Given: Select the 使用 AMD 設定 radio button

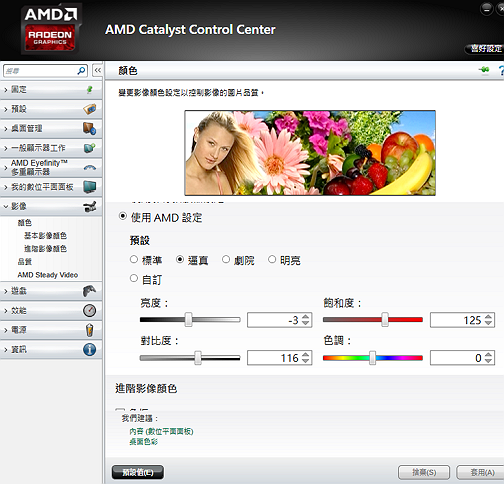Looking at the screenshot, I should [123, 216].
